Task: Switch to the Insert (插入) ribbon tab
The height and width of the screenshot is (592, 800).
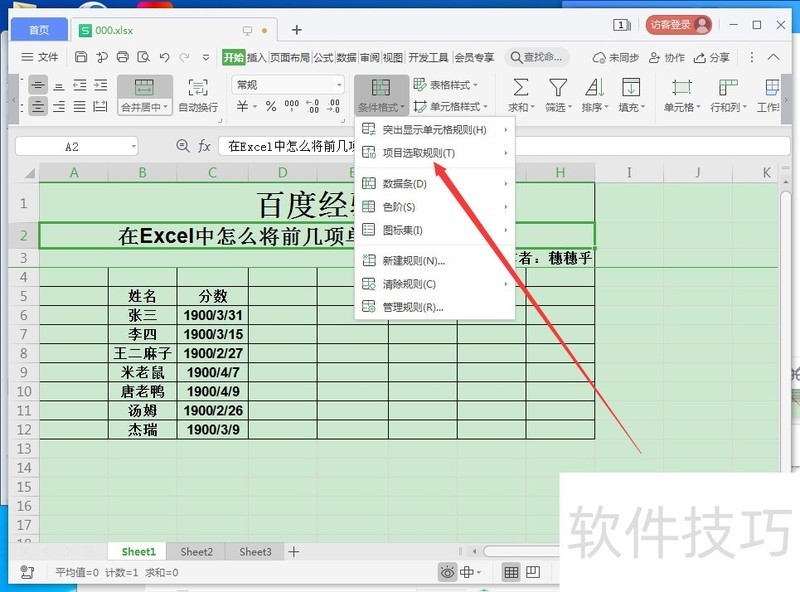Action: tap(257, 57)
